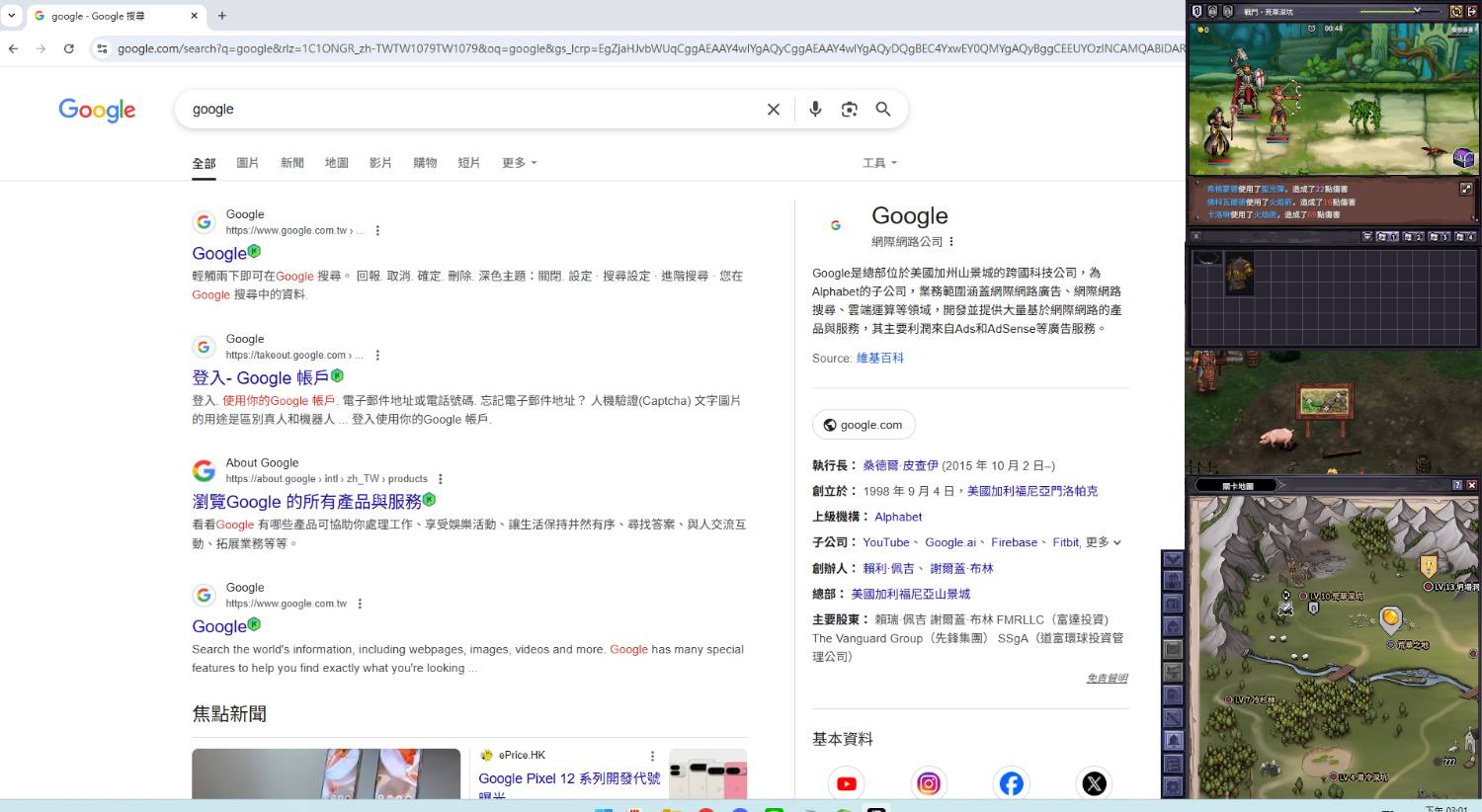Click the game's exit battle icon

pos(1471,12)
